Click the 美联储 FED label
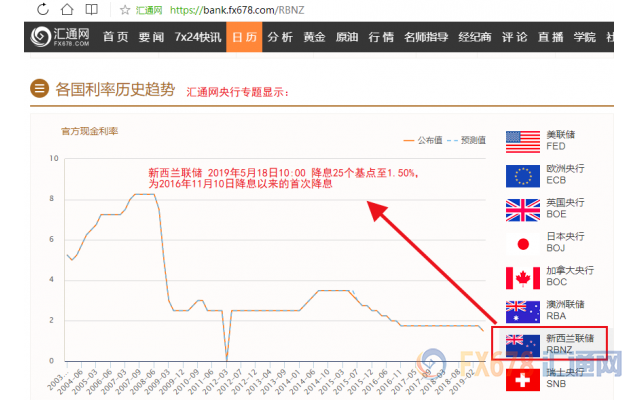The width and height of the screenshot is (640, 400). pos(560,140)
